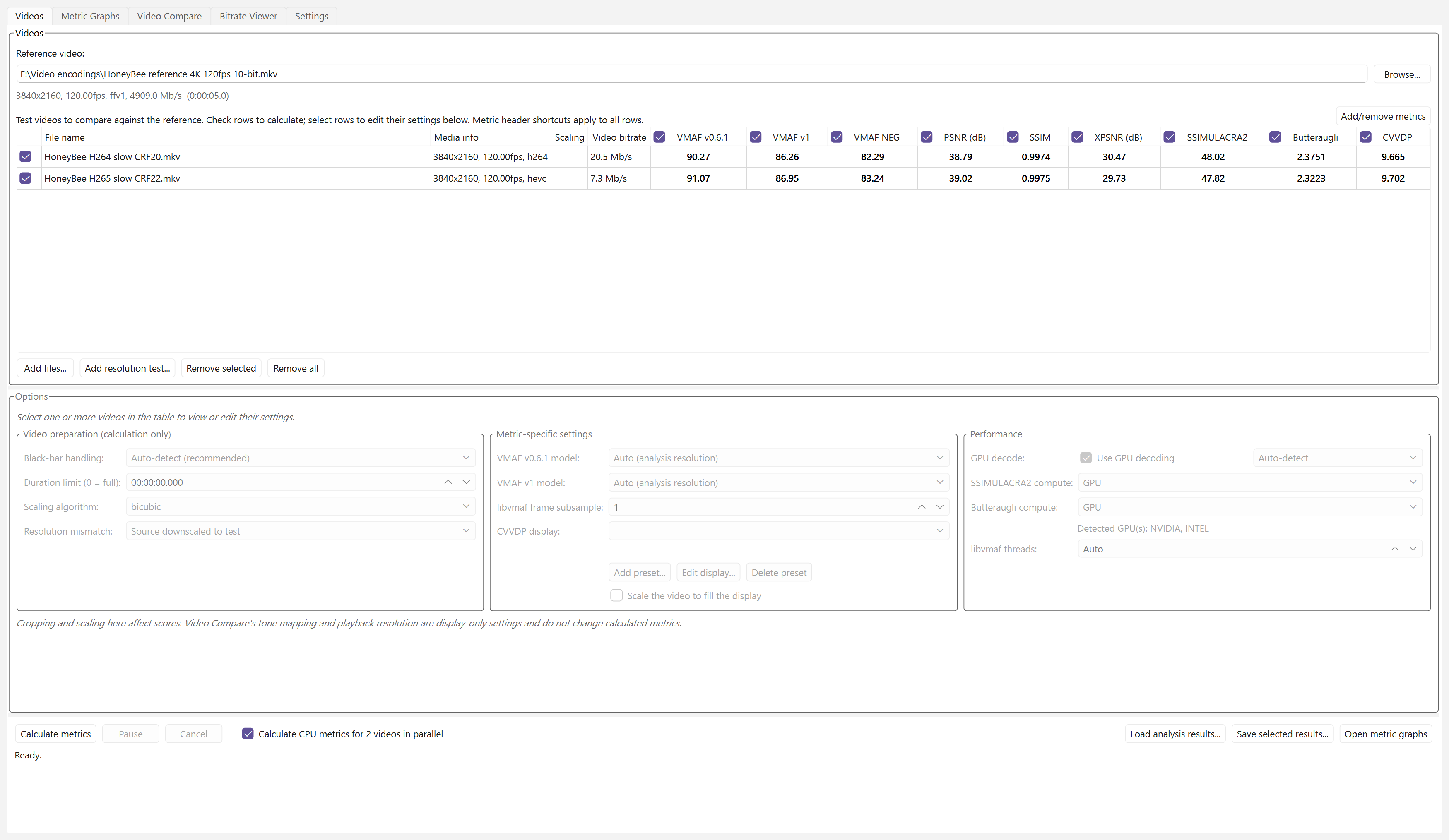Toggle the SSIMULACRA2 header checkbox

point(1170,137)
